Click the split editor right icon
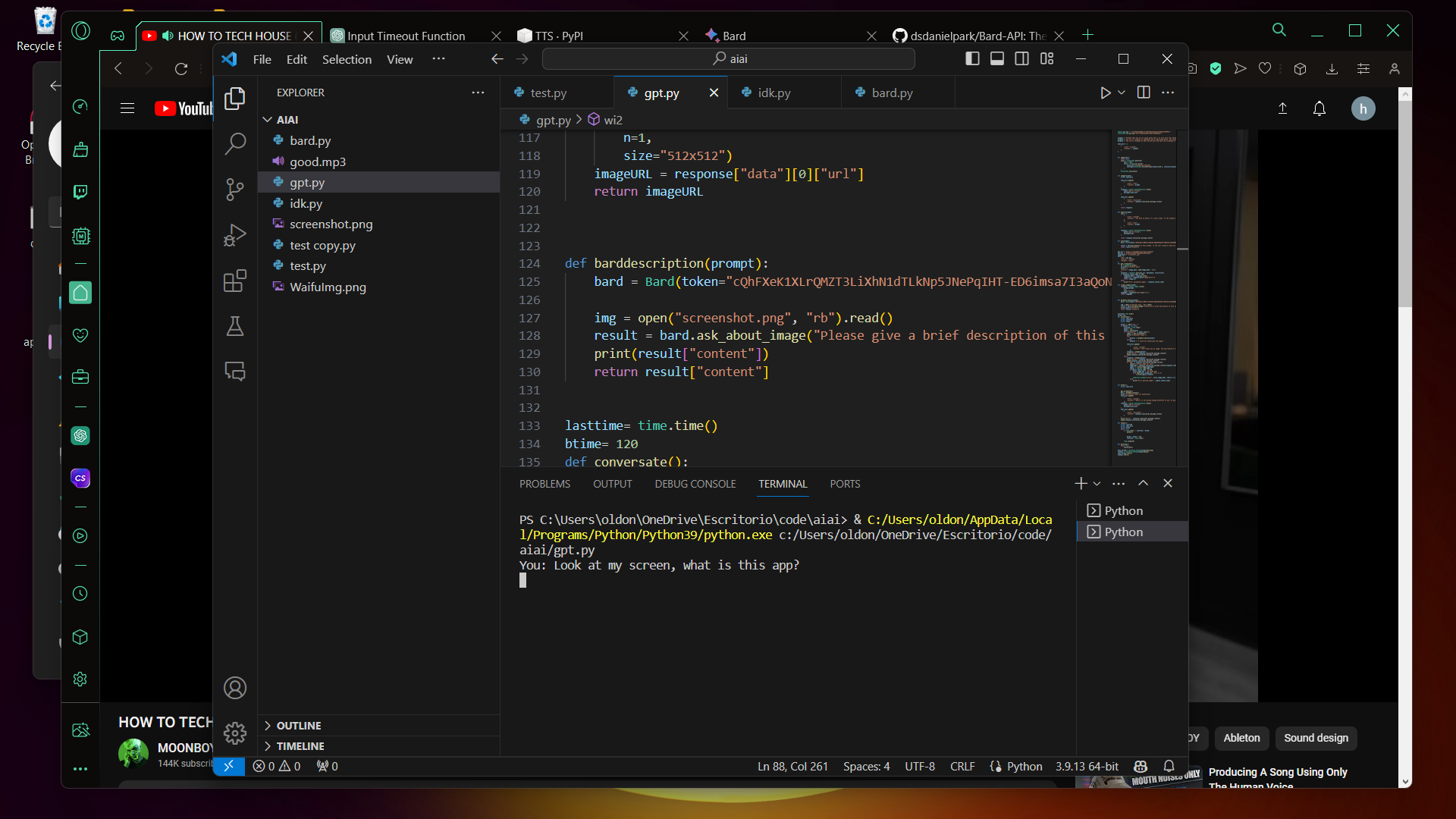This screenshot has height=819, width=1456. point(1144,93)
